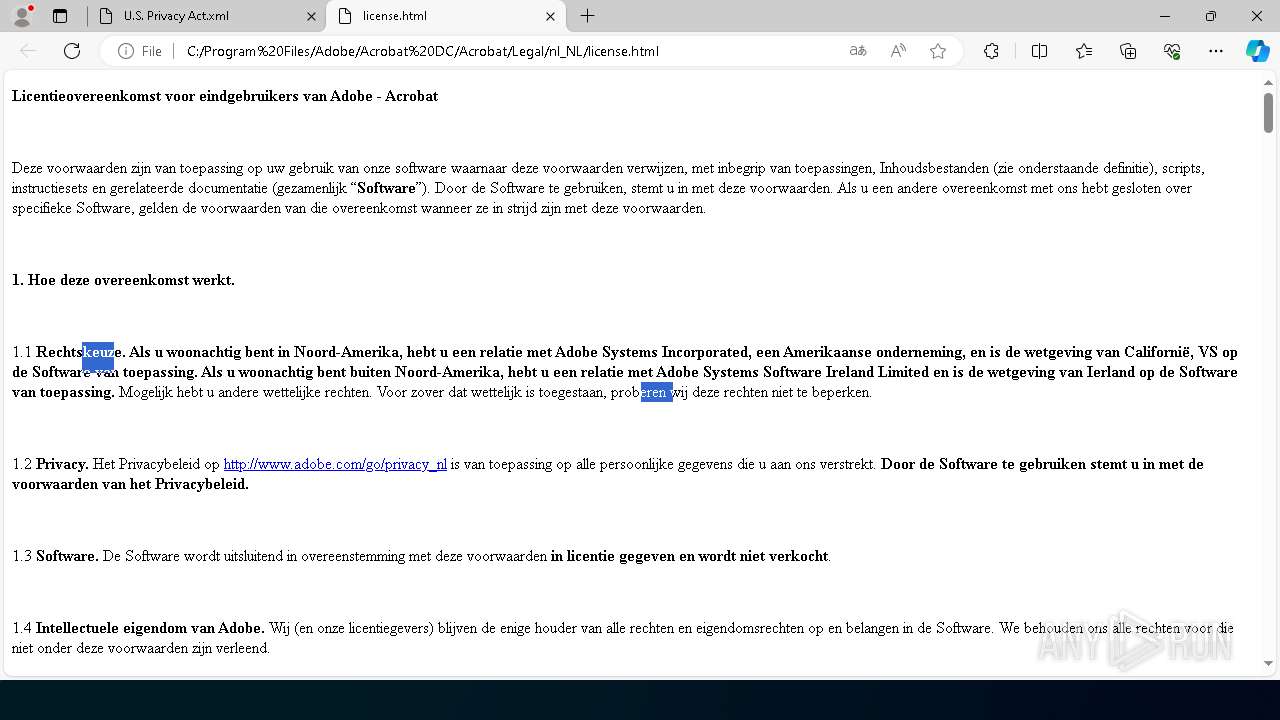Screen dimensions: 1280x720
Task: Open the tab actions menu icon
Action: tap(60, 16)
